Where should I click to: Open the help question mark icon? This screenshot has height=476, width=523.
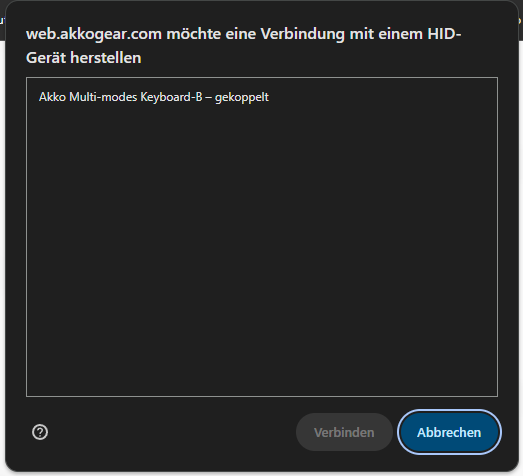(x=40, y=432)
